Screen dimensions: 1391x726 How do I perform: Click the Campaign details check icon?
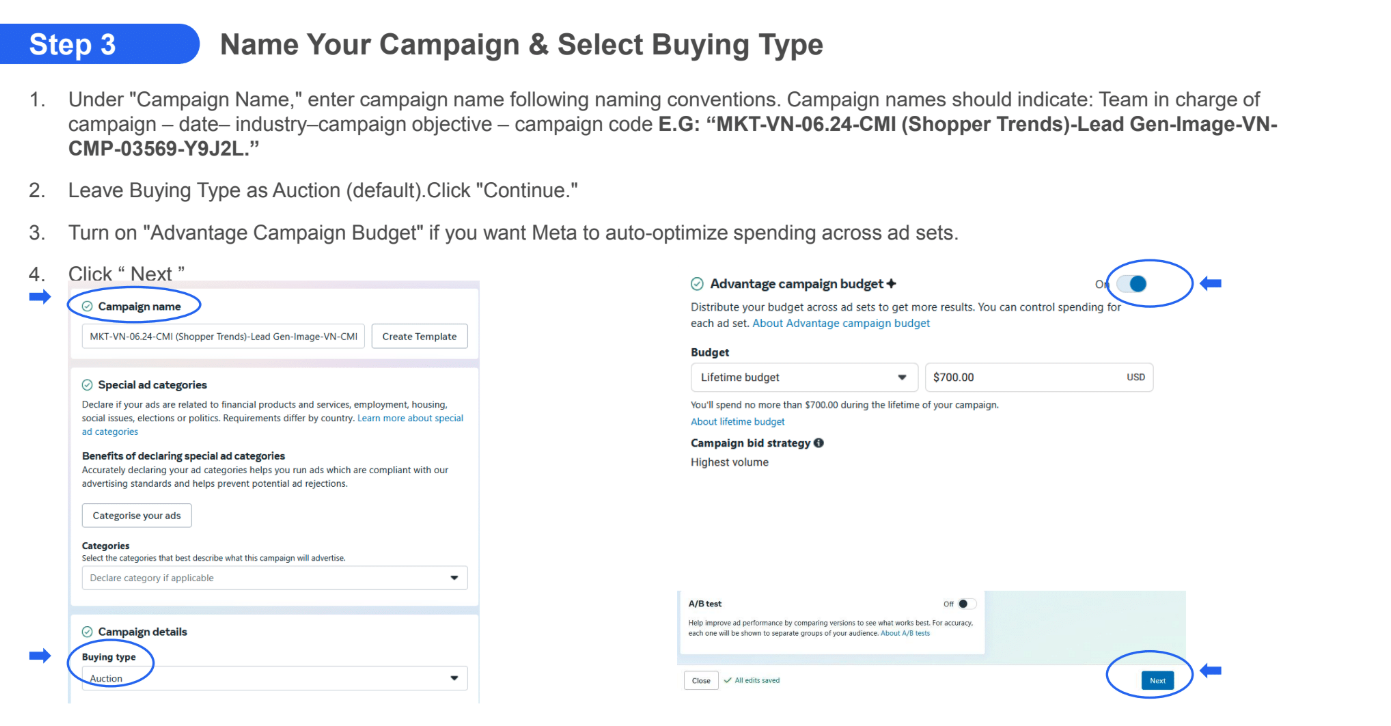(88, 632)
